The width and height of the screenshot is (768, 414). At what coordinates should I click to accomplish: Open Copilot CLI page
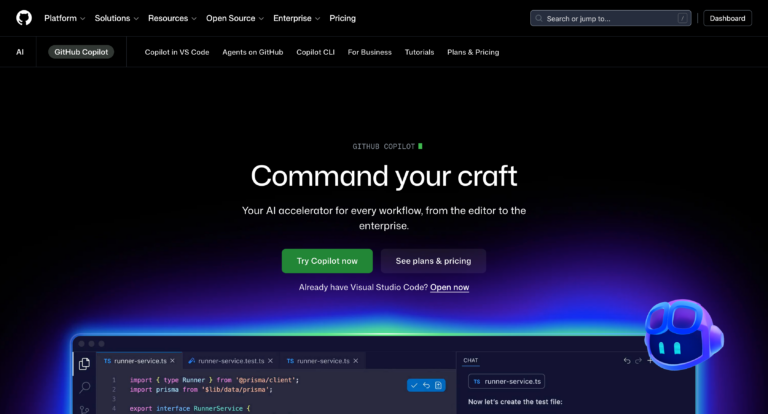point(315,52)
